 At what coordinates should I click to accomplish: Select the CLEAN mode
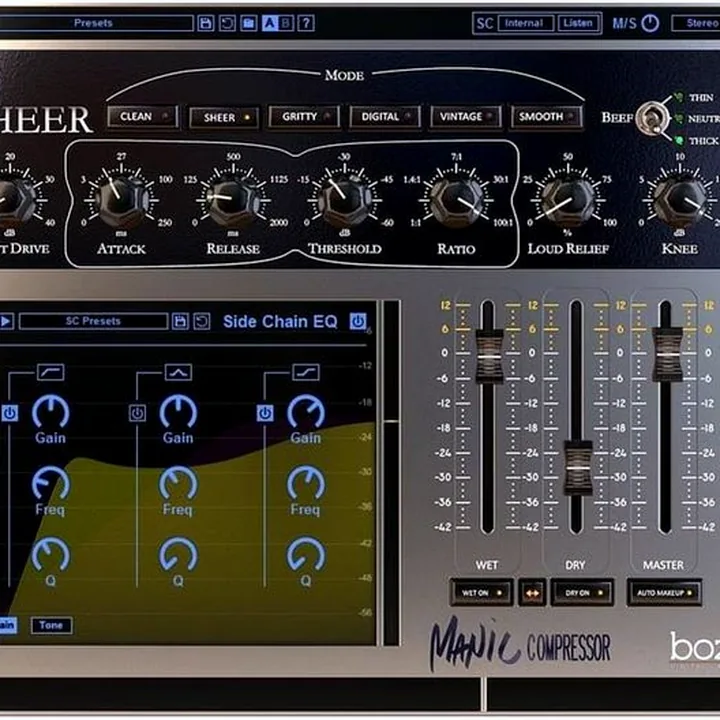coord(143,117)
